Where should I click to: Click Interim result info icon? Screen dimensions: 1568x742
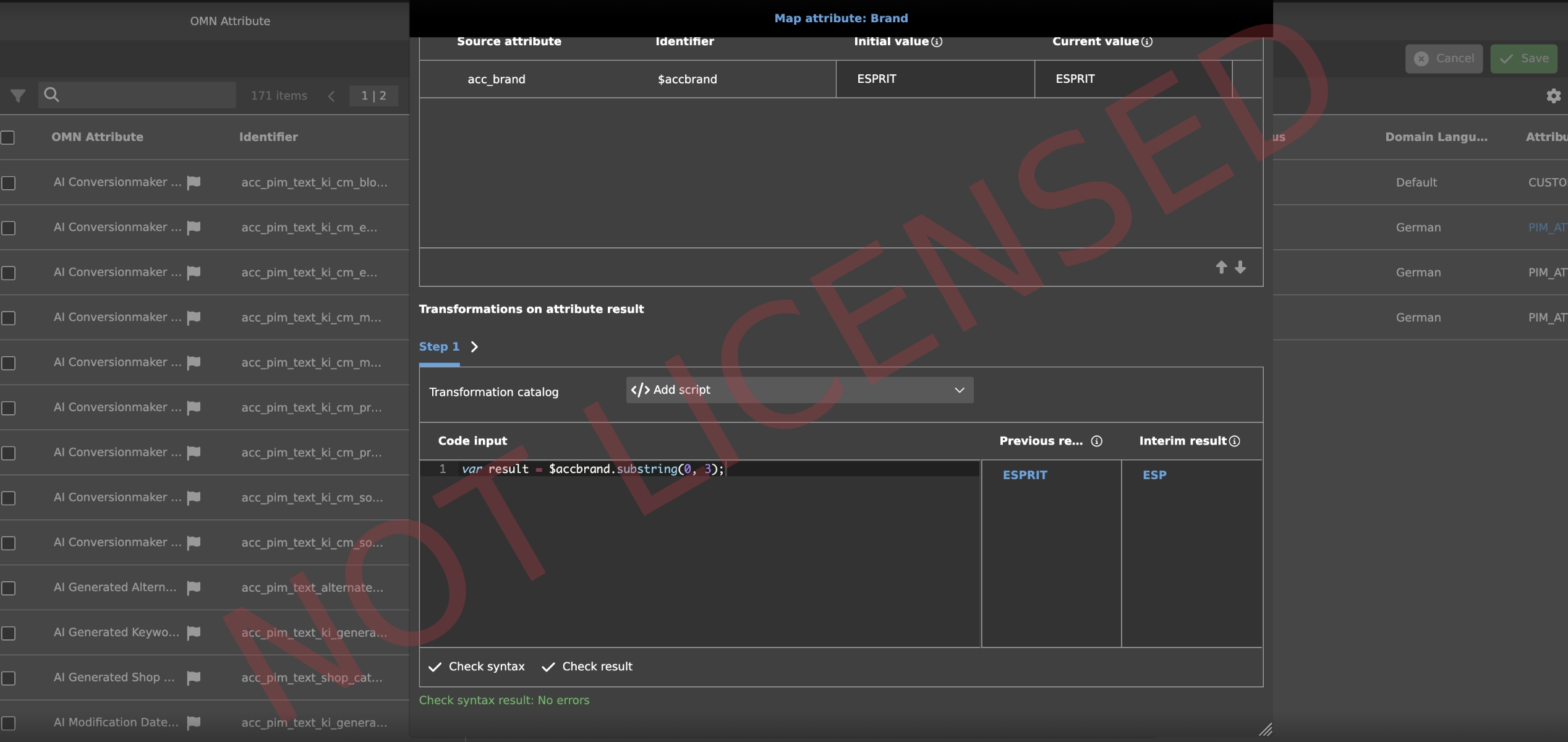[1235, 441]
